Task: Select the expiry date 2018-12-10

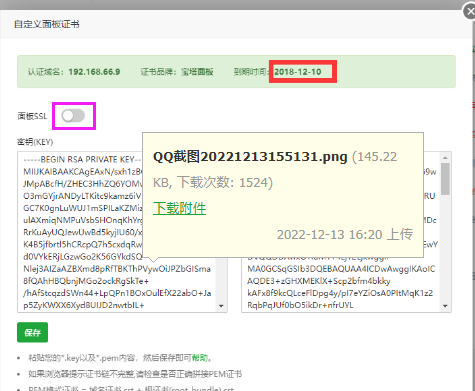Action: 298,72
